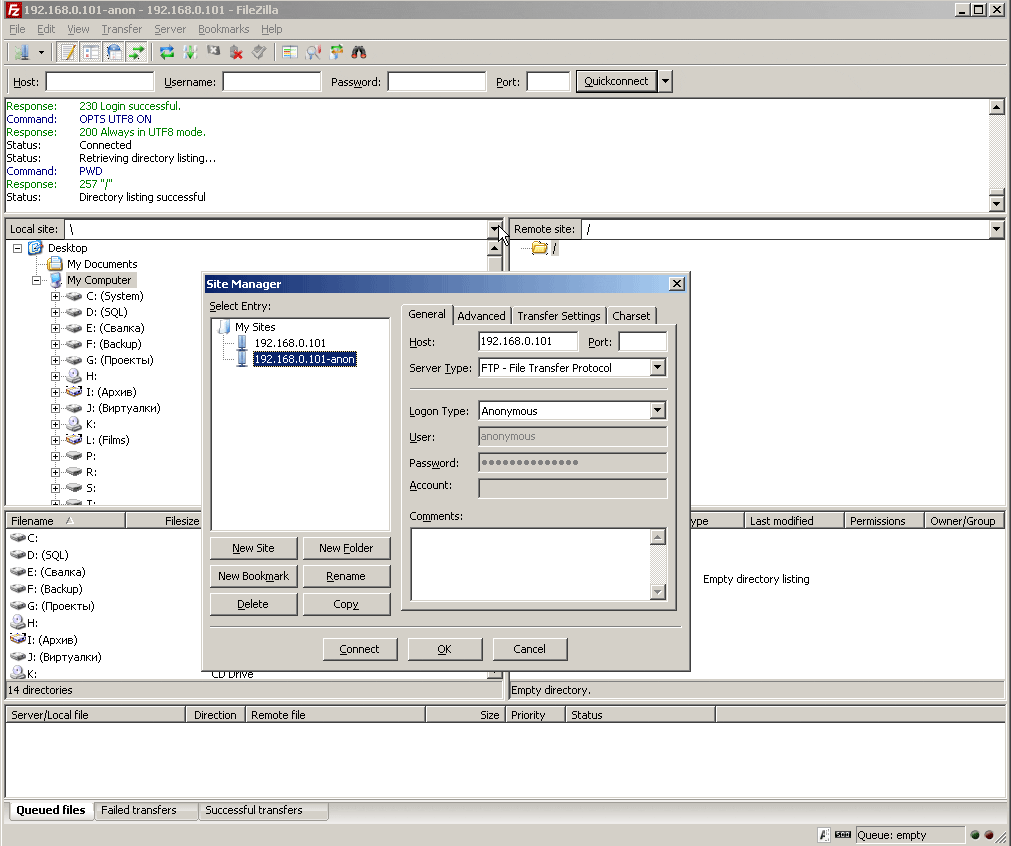Collapse the My Computer tree node
1011x846 pixels.
[37, 280]
